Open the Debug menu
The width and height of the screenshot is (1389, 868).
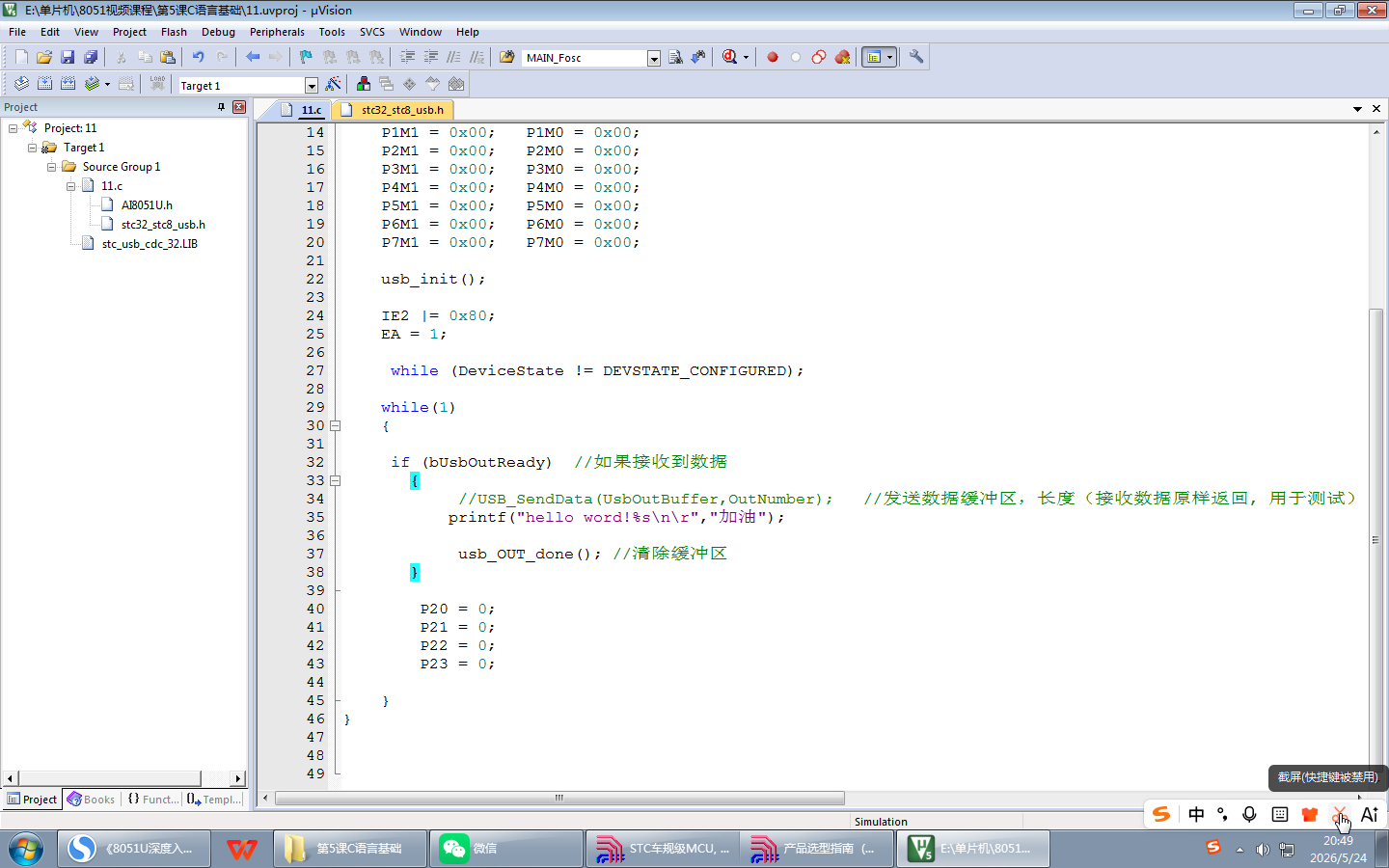[x=218, y=32]
